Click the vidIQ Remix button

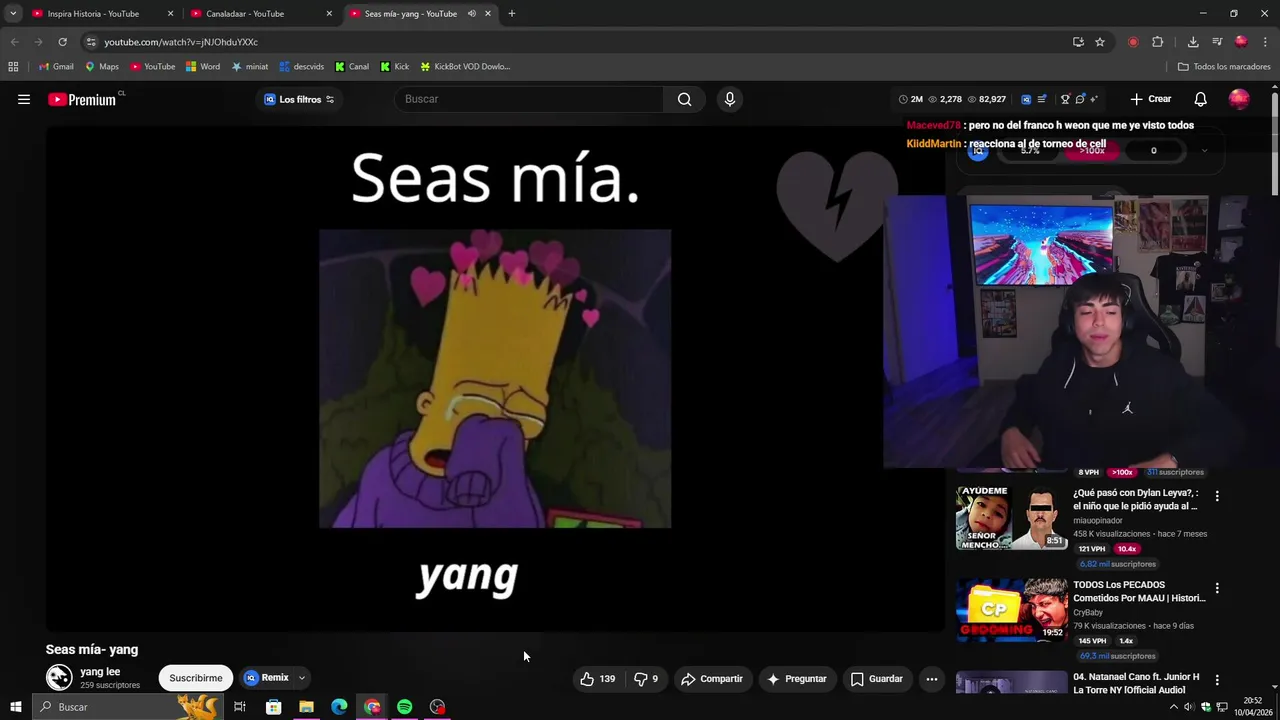point(267,678)
